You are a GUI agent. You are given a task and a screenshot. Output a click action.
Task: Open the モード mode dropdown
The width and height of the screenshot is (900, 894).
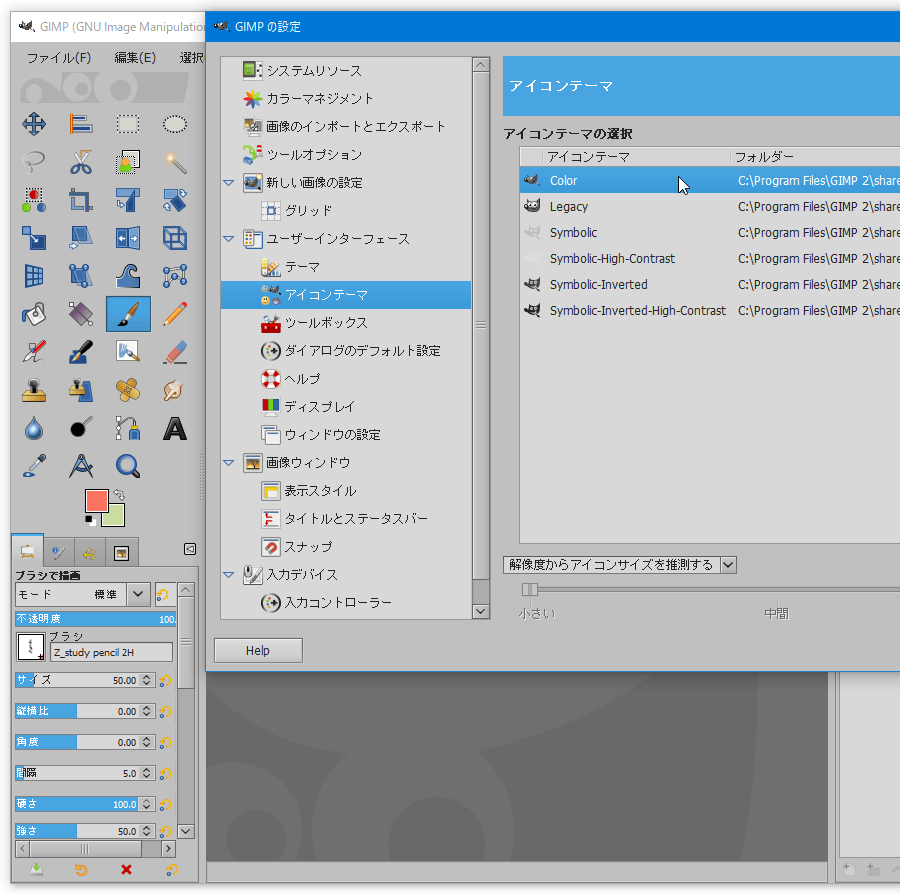tap(83, 594)
